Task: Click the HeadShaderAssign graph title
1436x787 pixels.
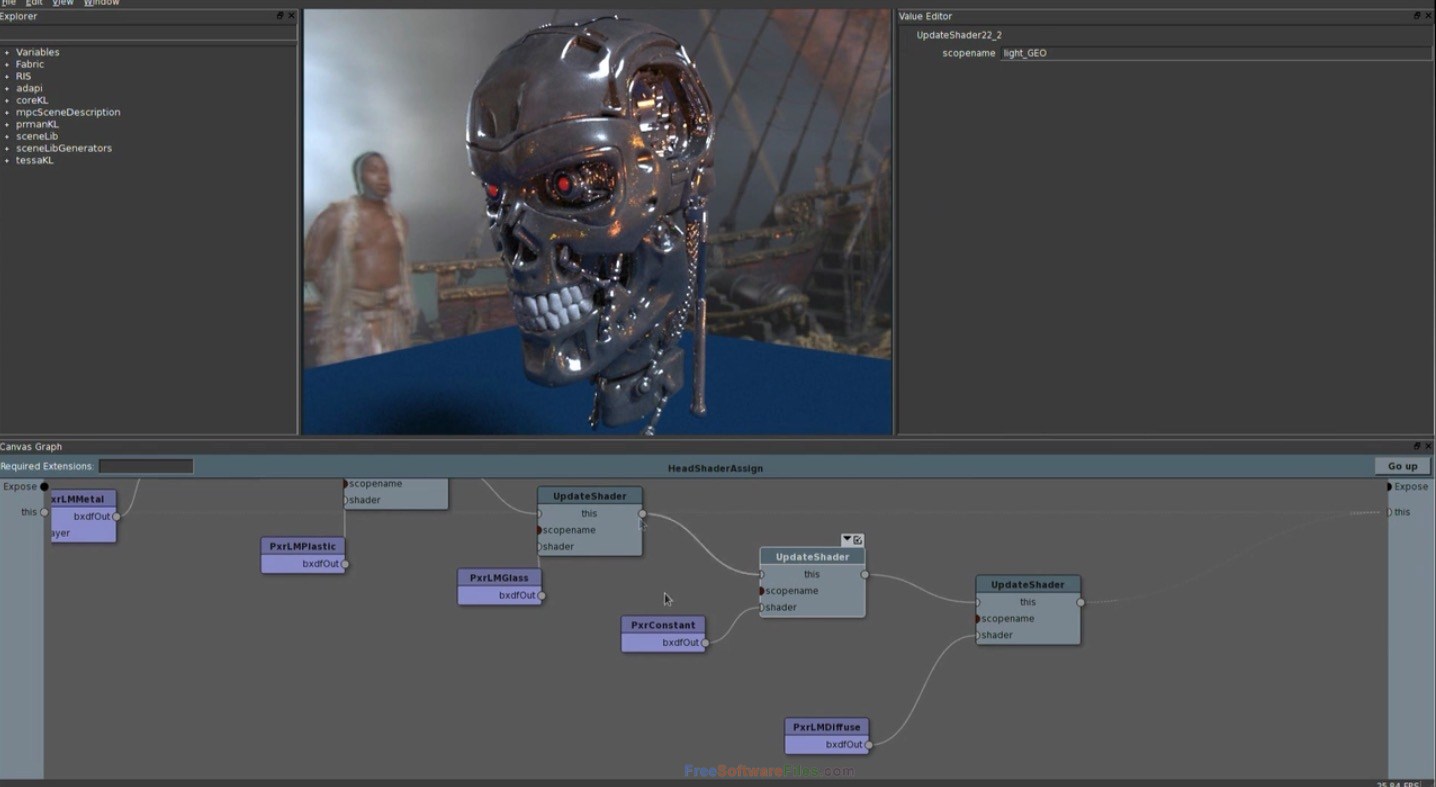Action: pos(715,468)
